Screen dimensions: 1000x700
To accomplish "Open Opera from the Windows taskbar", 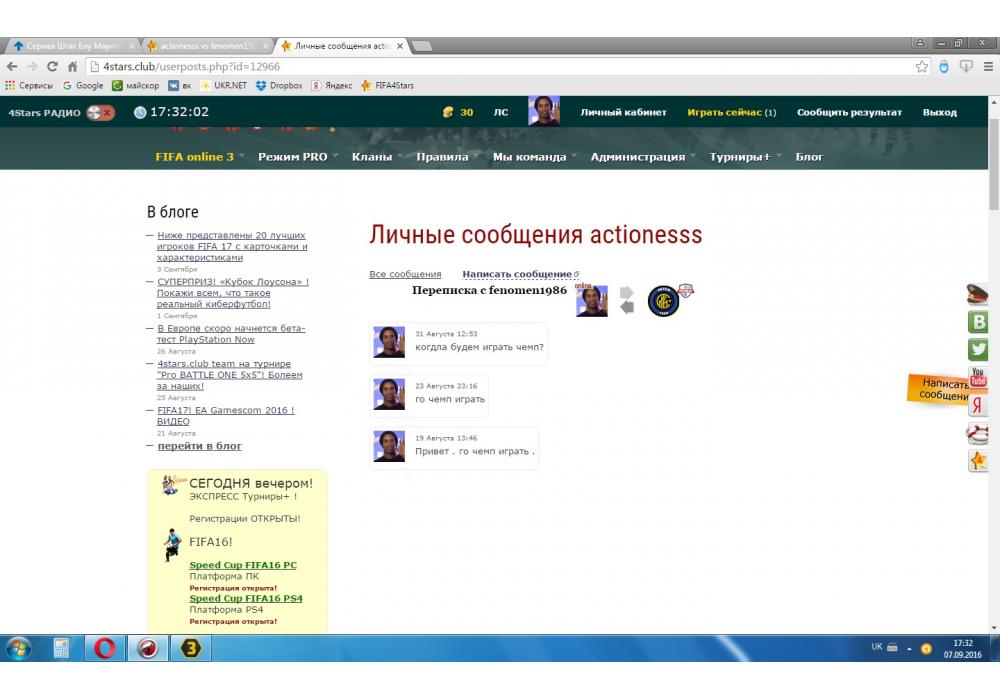I will click(104, 648).
